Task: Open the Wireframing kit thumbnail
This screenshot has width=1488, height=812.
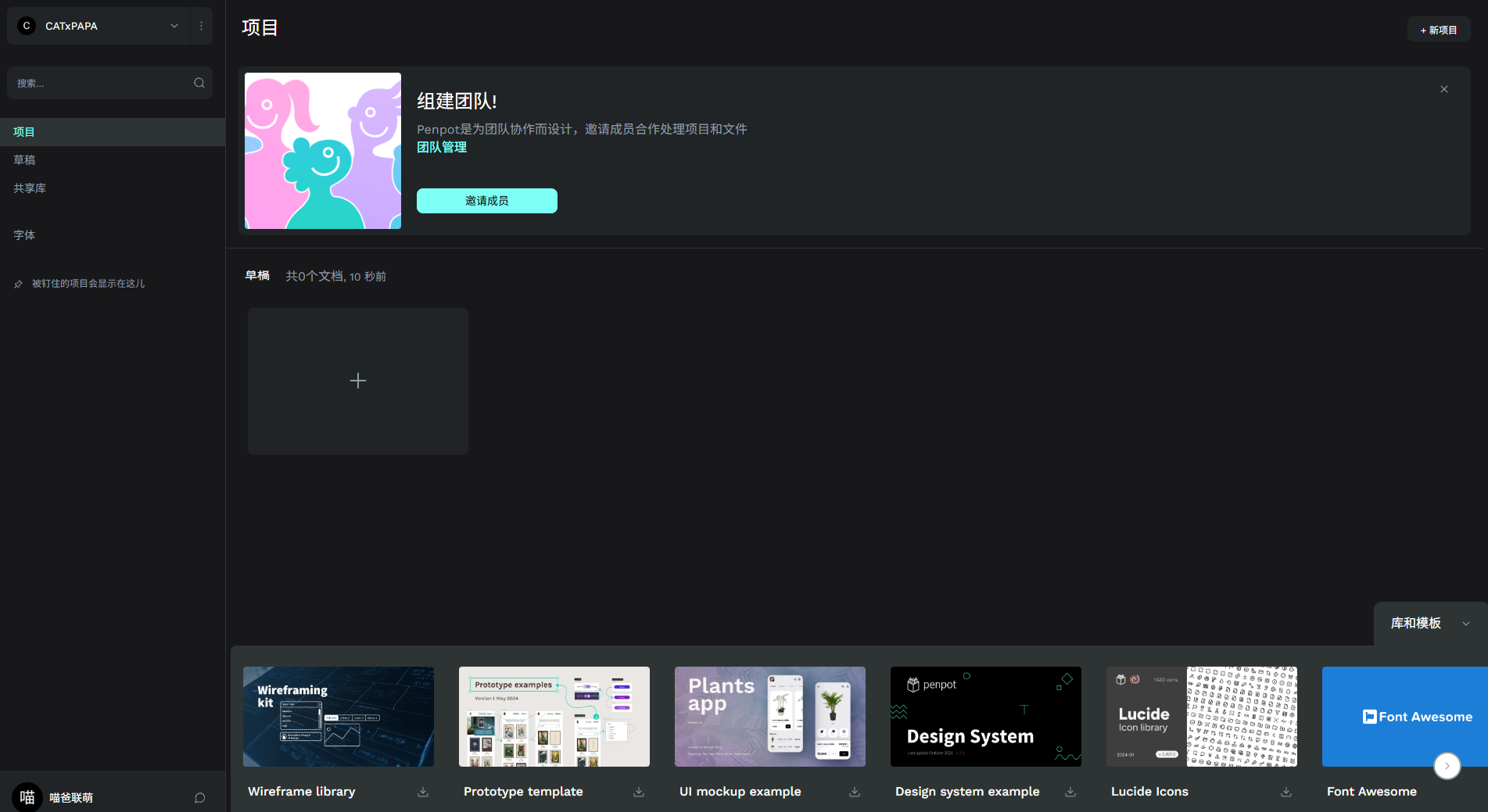Action: pos(339,717)
